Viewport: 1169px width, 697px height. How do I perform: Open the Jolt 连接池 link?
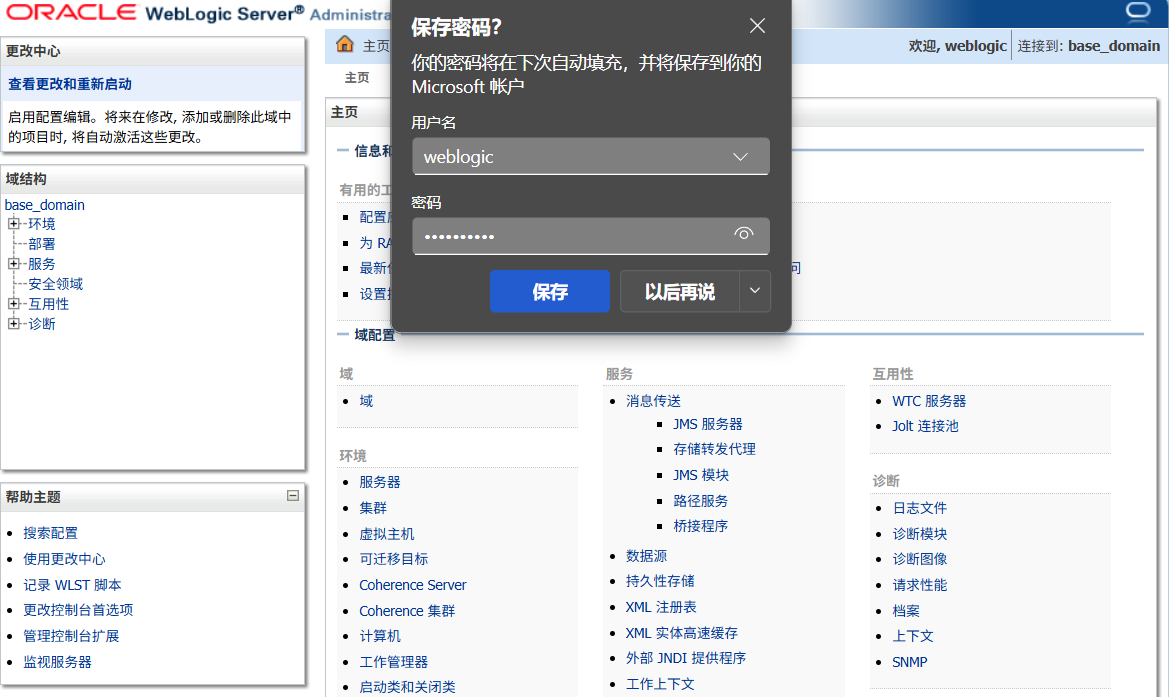[x=925, y=426]
